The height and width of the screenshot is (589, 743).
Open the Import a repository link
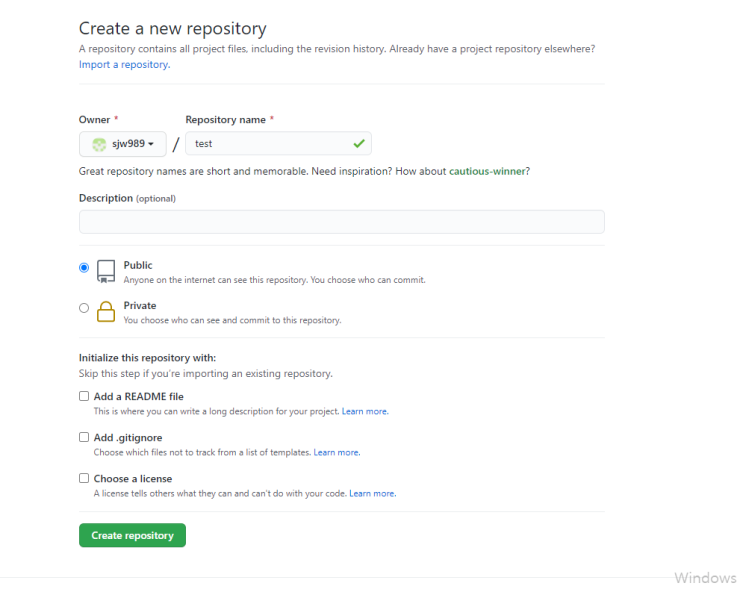click(x=124, y=64)
